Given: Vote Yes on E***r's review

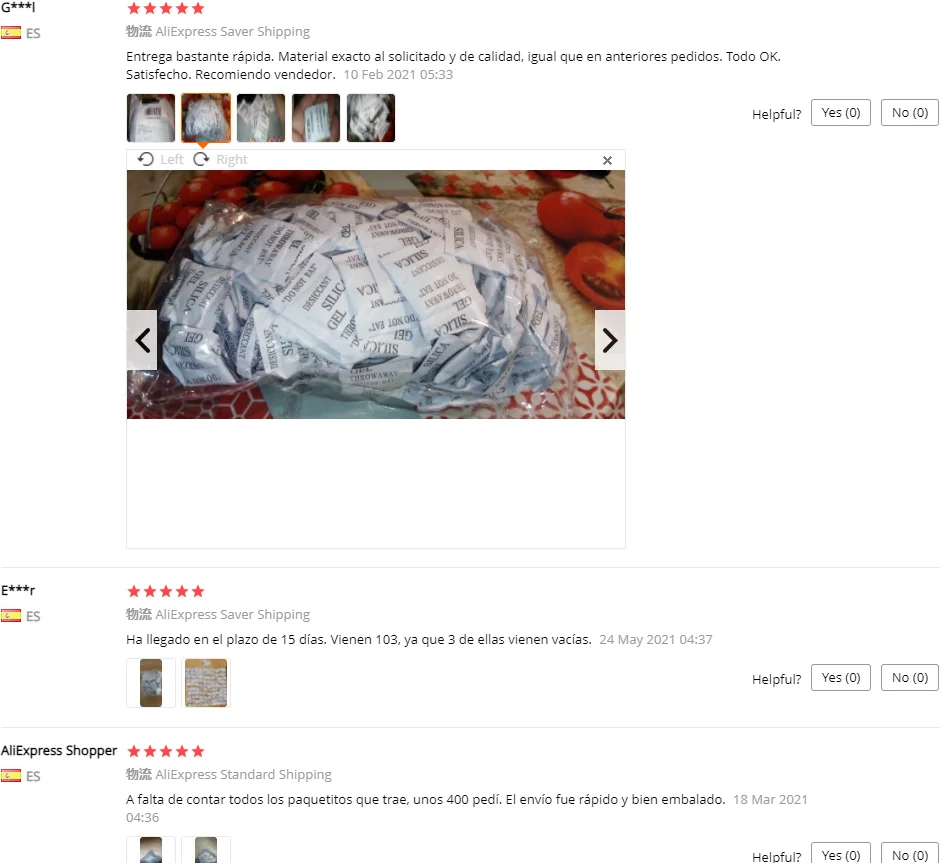Looking at the screenshot, I should coord(840,678).
